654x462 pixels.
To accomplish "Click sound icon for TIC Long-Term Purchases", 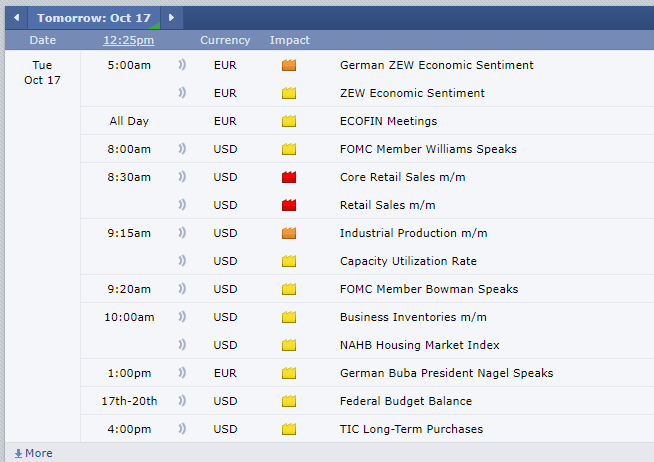I will coord(183,429).
